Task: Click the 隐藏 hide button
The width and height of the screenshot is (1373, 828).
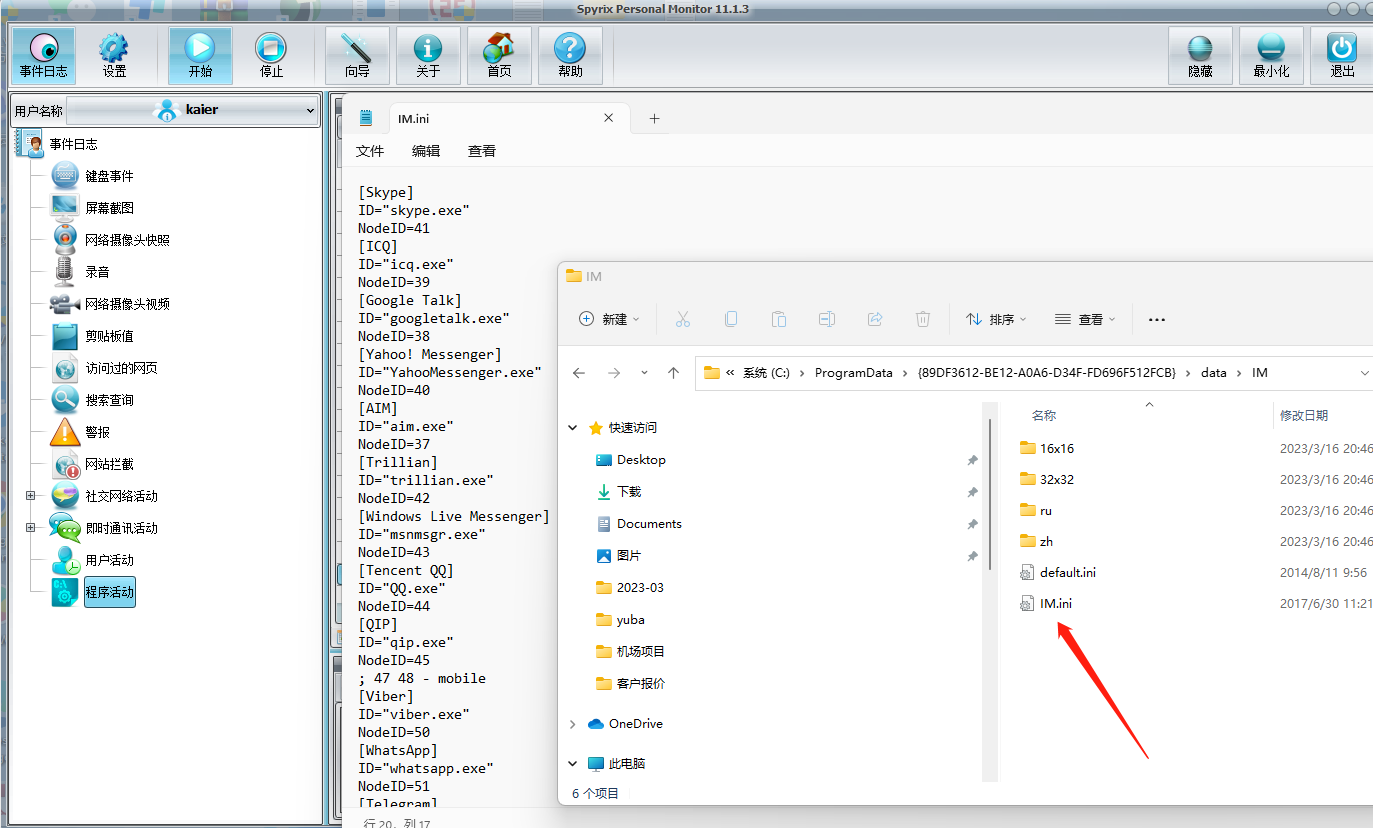Action: pos(1200,55)
